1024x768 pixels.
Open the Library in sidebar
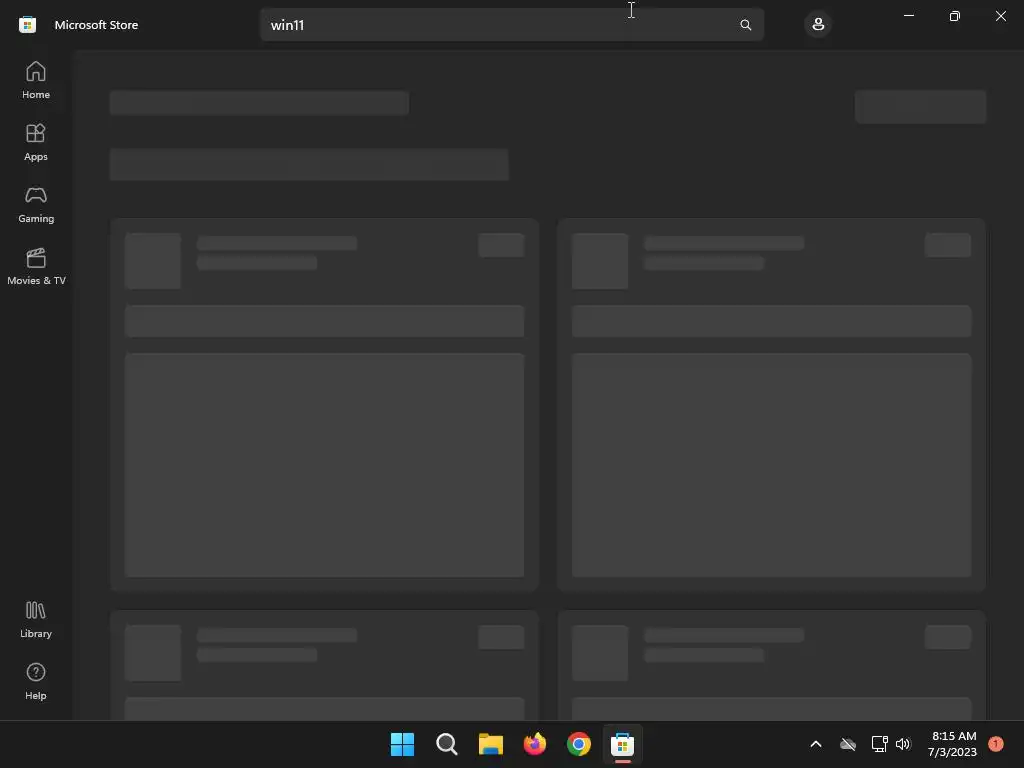(x=36, y=619)
